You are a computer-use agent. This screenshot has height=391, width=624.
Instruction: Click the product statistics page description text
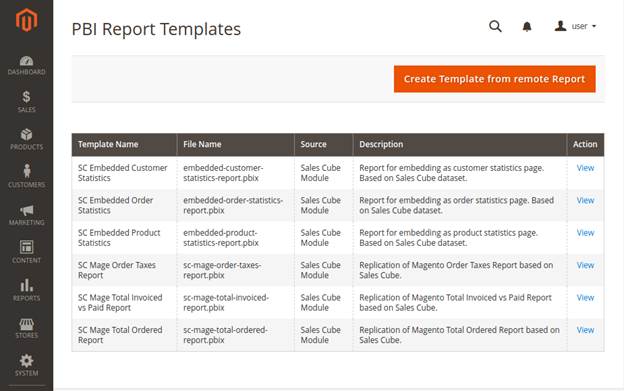tap(448, 238)
